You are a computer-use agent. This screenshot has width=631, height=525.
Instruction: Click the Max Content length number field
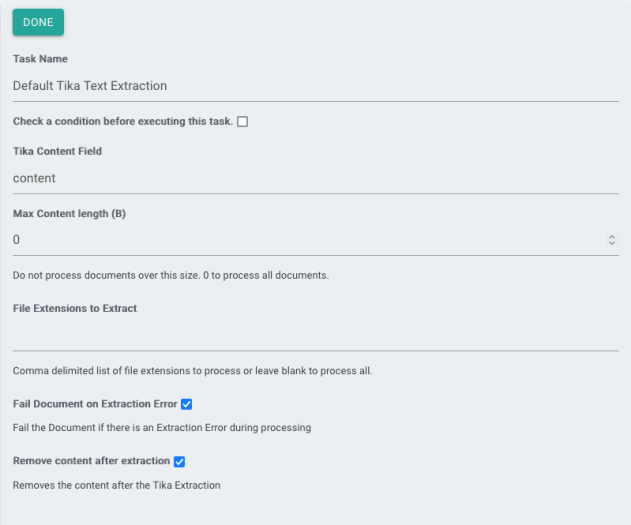(x=300, y=240)
